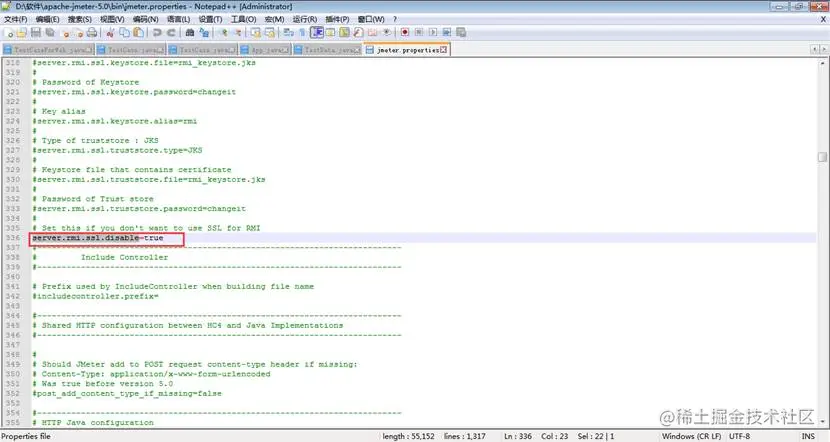Click Save Recorded Macro icon
The image size is (830, 442).
(461, 33)
